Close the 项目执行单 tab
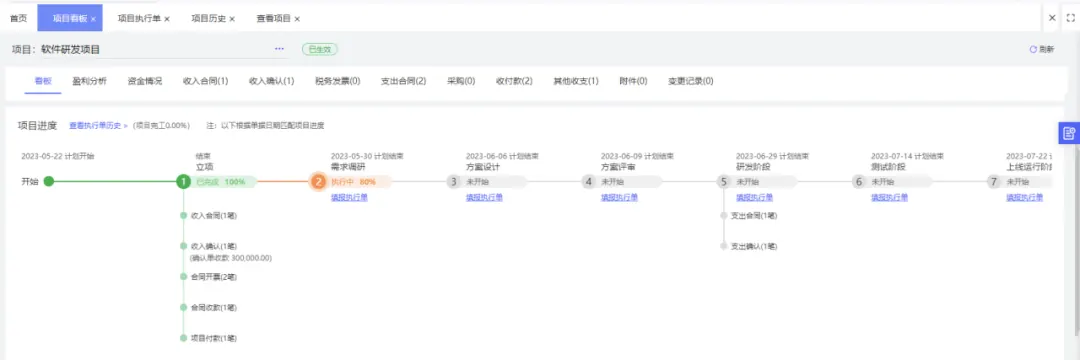1080x360 pixels. tap(167, 19)
